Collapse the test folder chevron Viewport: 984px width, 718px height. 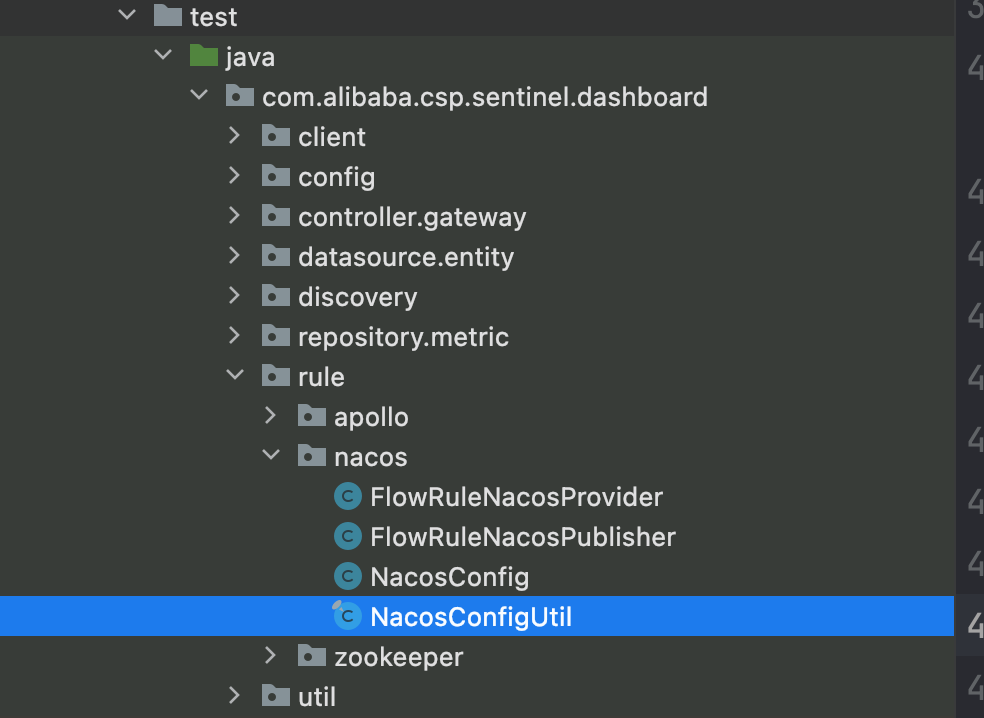point(127,14)
